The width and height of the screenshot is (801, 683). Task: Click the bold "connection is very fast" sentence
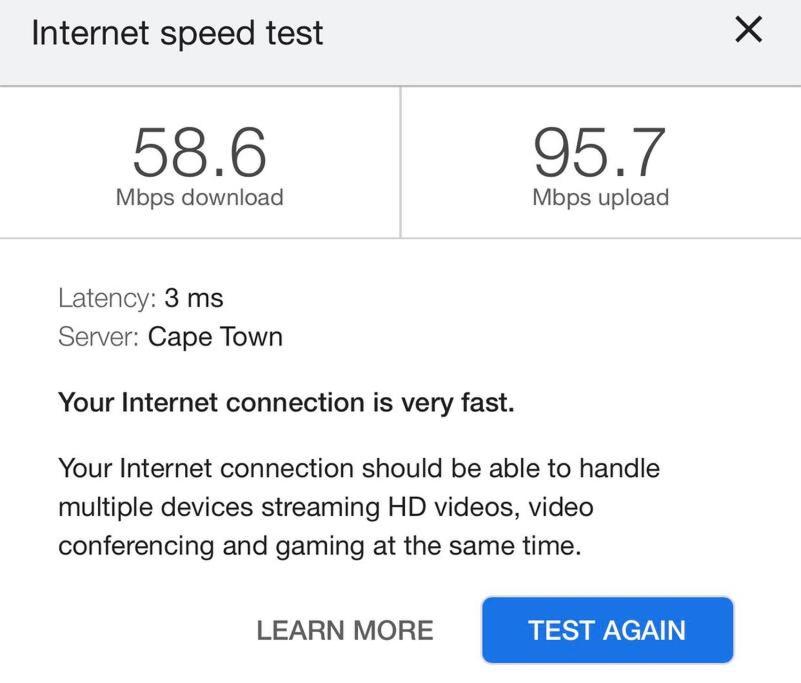[x=286, y=403]
